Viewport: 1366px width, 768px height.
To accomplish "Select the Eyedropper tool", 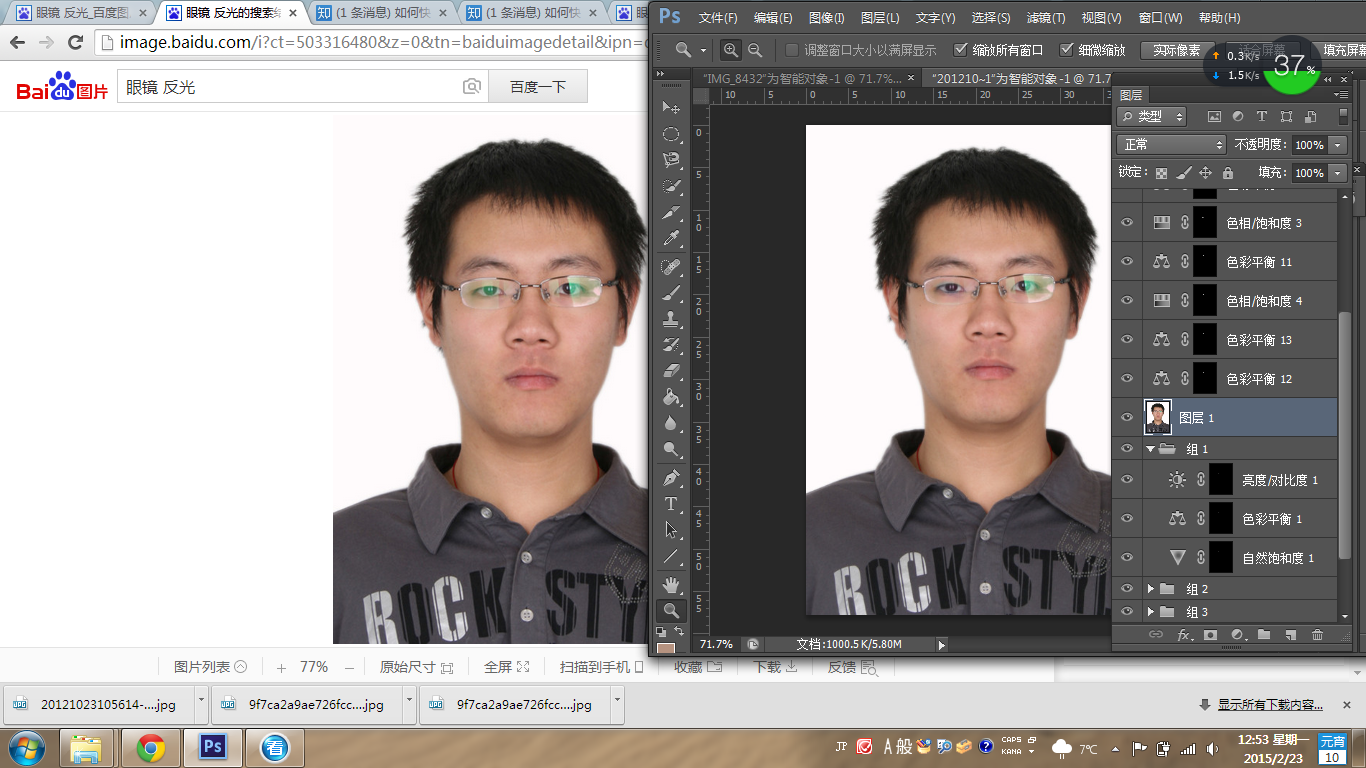I will coord(671,238).
